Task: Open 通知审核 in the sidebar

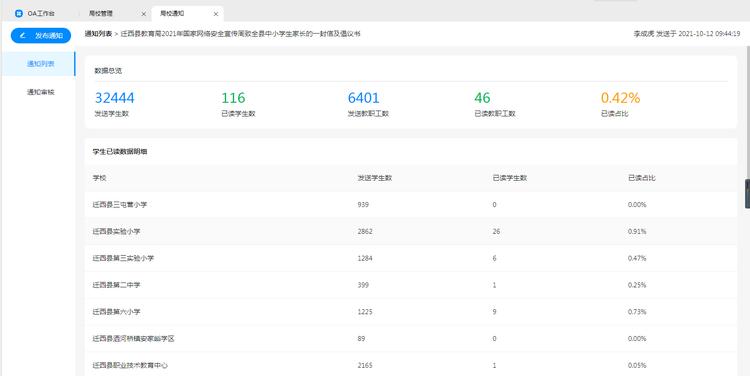Action: 41,92
